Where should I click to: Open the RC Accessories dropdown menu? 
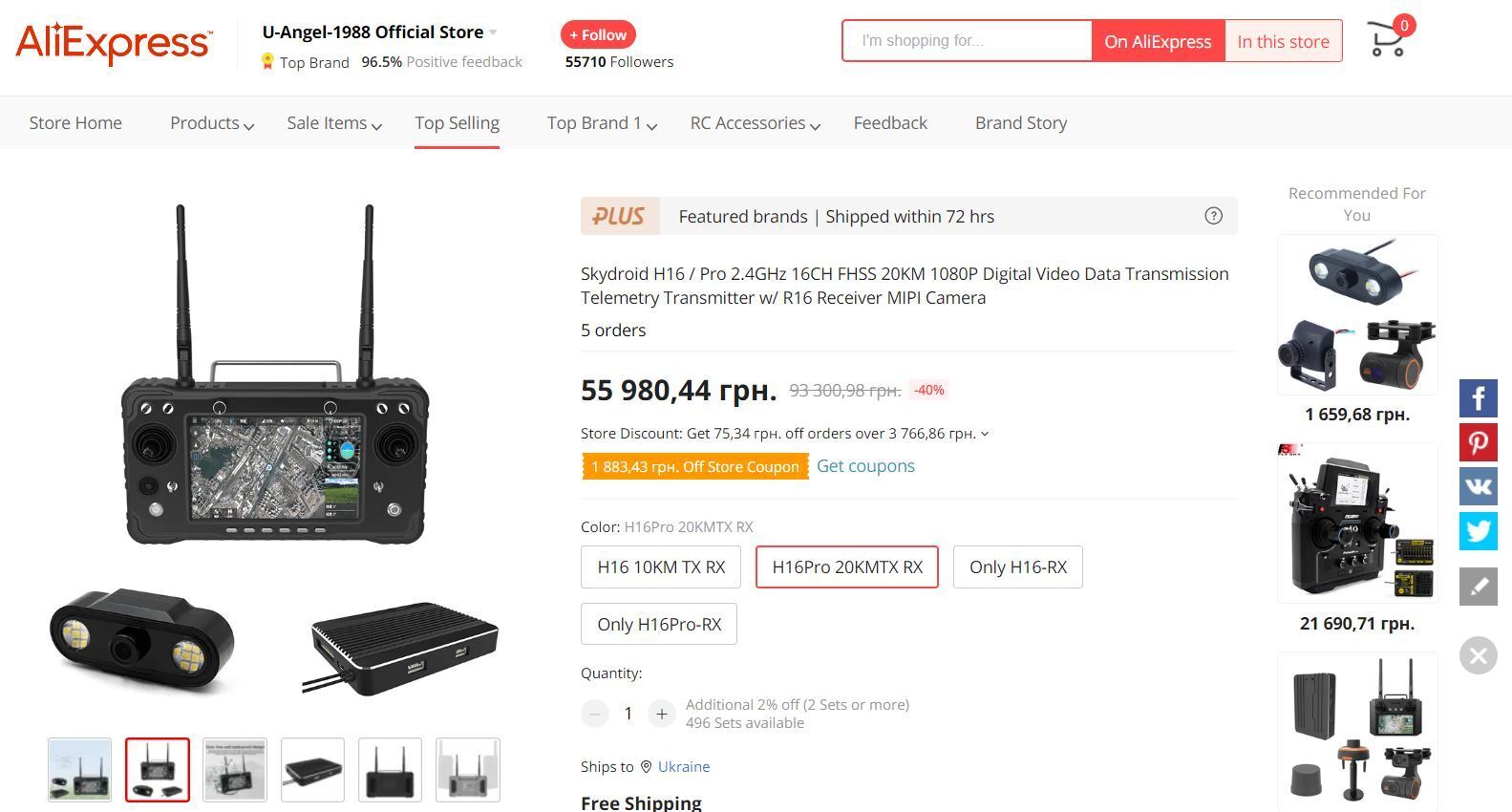756,123
